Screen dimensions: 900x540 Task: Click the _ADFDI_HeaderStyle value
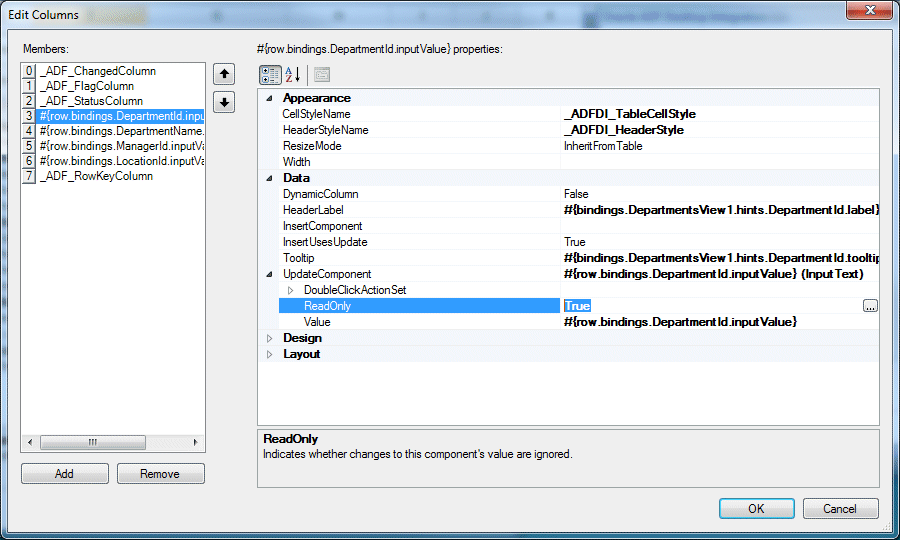pos(624,130)
